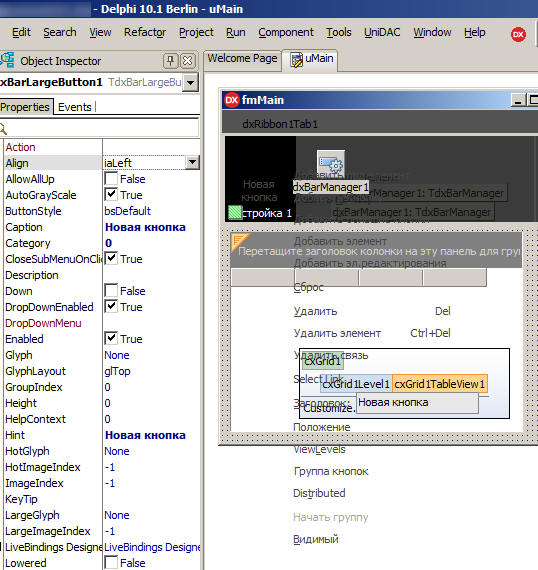Viewport: 538px width, 570px height.
Task: Click the Object Inspector panel icon
Action: pyautogui.click(x=7, y=60)
